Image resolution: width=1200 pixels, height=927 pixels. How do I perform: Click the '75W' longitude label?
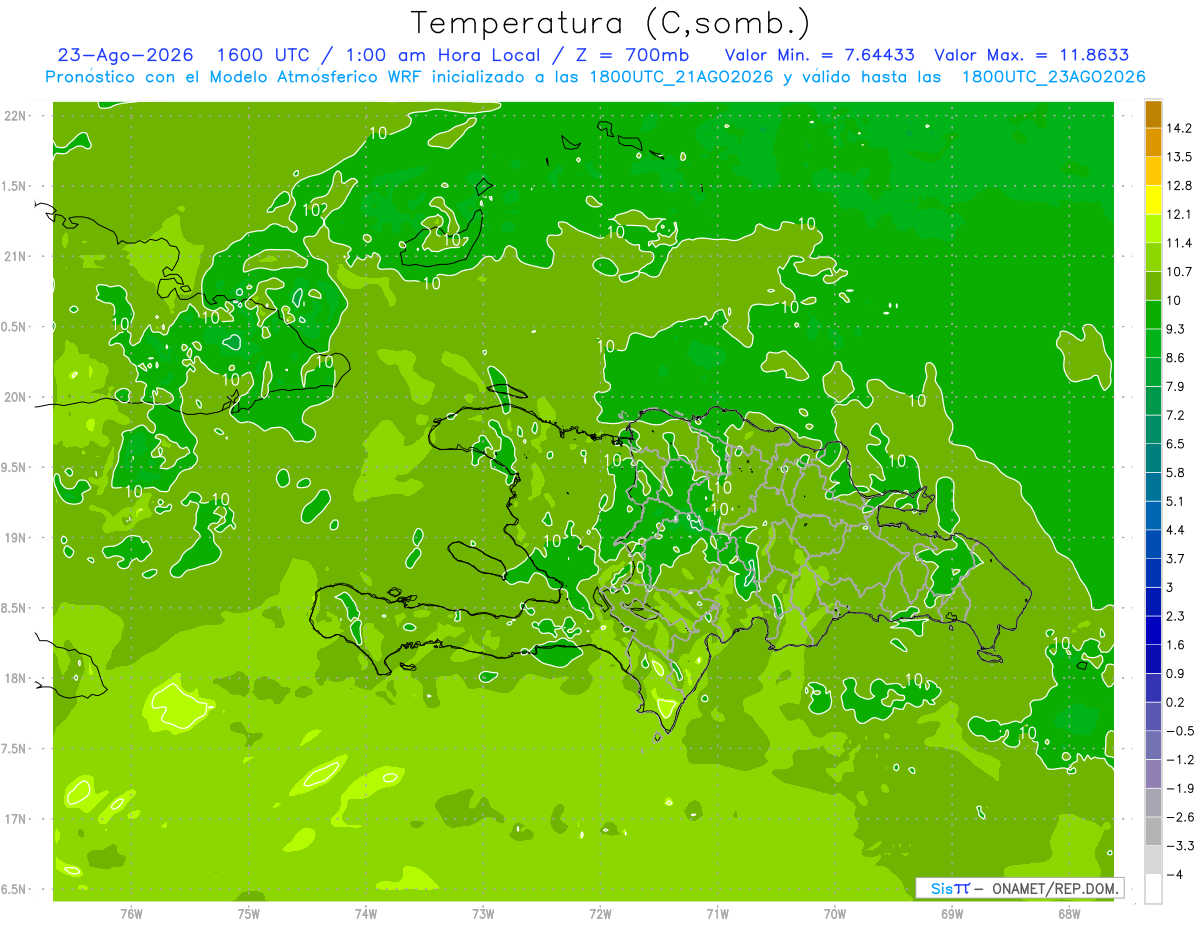pos(249,913)
